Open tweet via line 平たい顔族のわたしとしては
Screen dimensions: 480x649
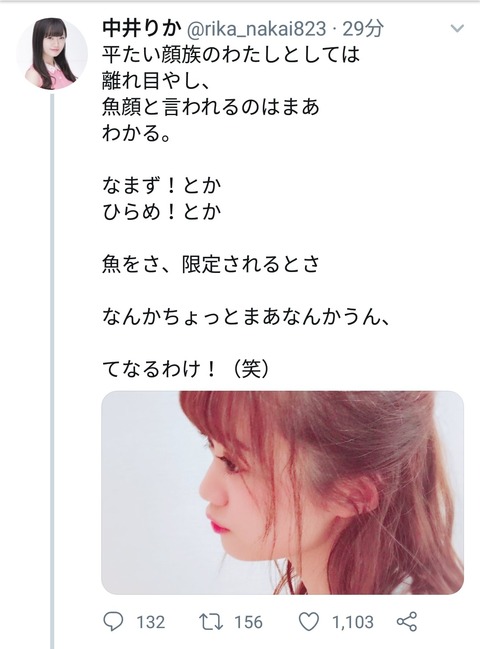click(x=231, y=54)
